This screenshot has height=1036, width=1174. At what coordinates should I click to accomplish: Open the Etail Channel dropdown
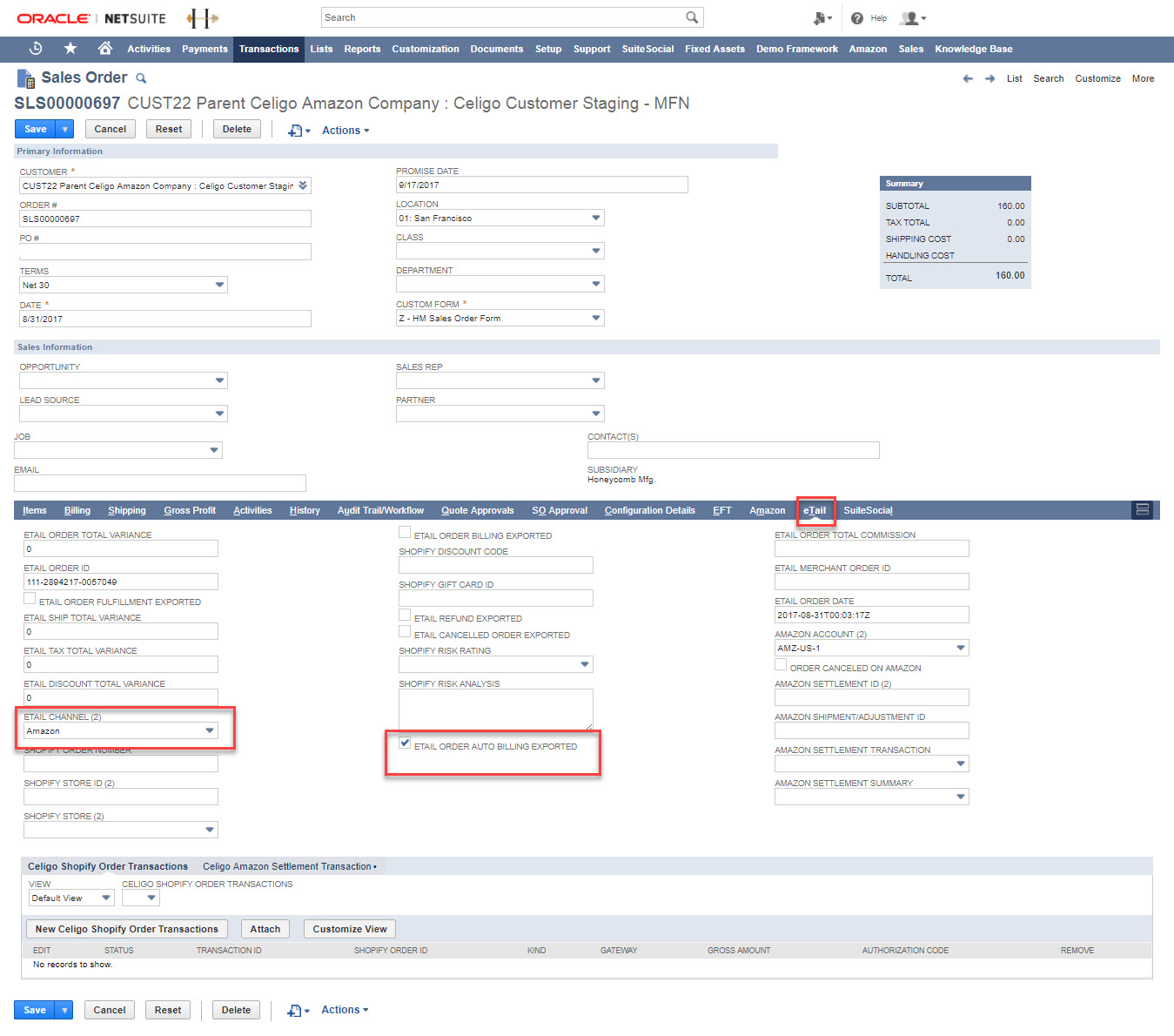point(210,730)
